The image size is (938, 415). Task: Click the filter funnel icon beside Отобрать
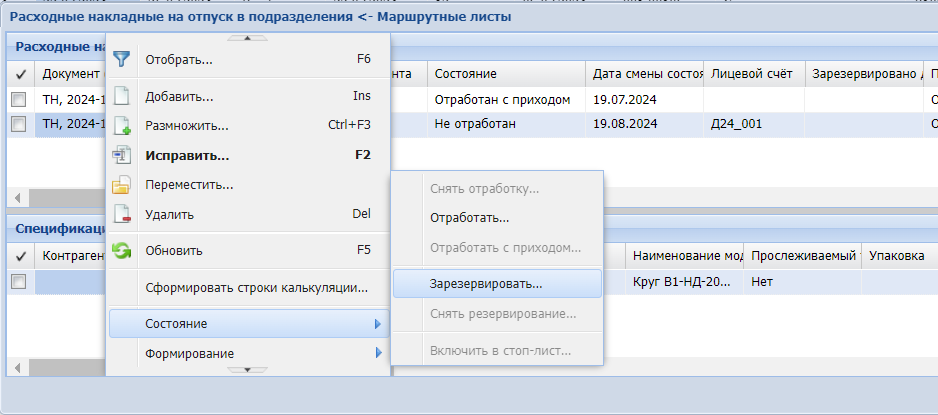122,59
